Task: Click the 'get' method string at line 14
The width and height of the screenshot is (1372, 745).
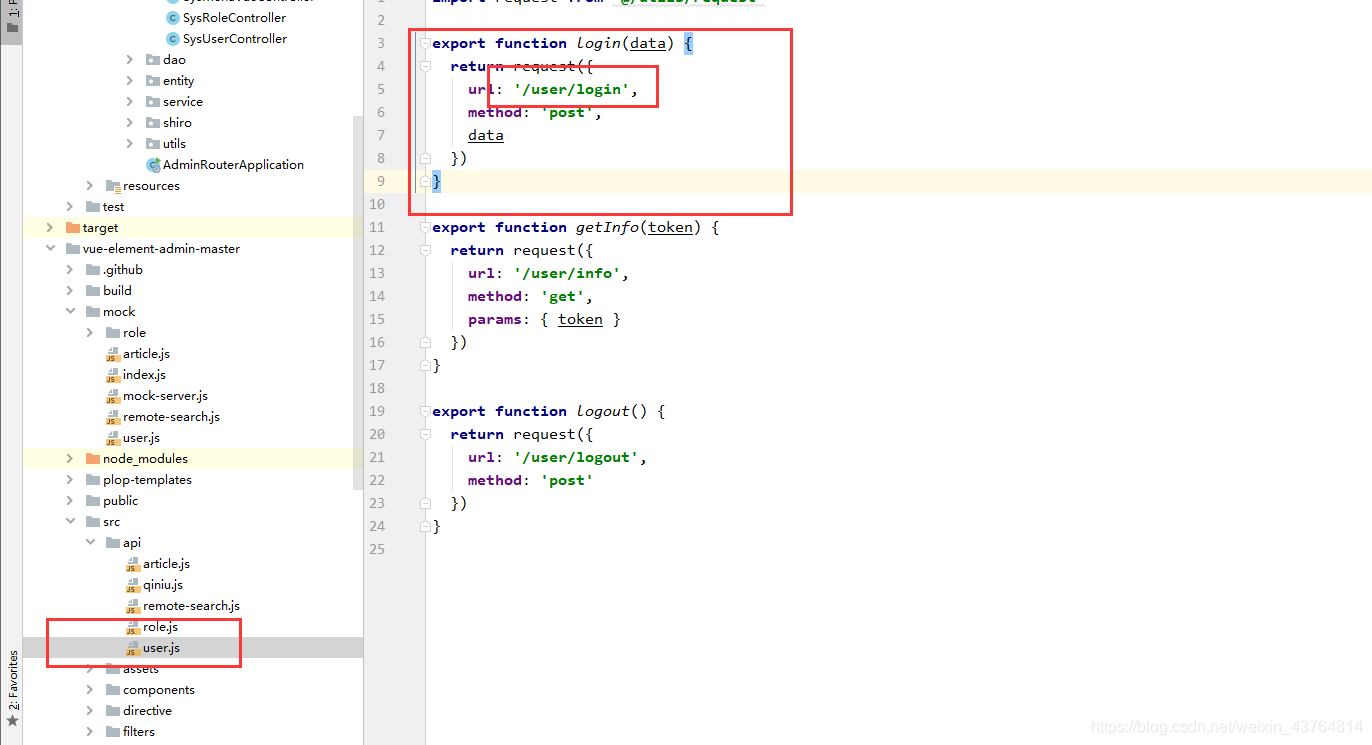Action: [x=563, y=296]
